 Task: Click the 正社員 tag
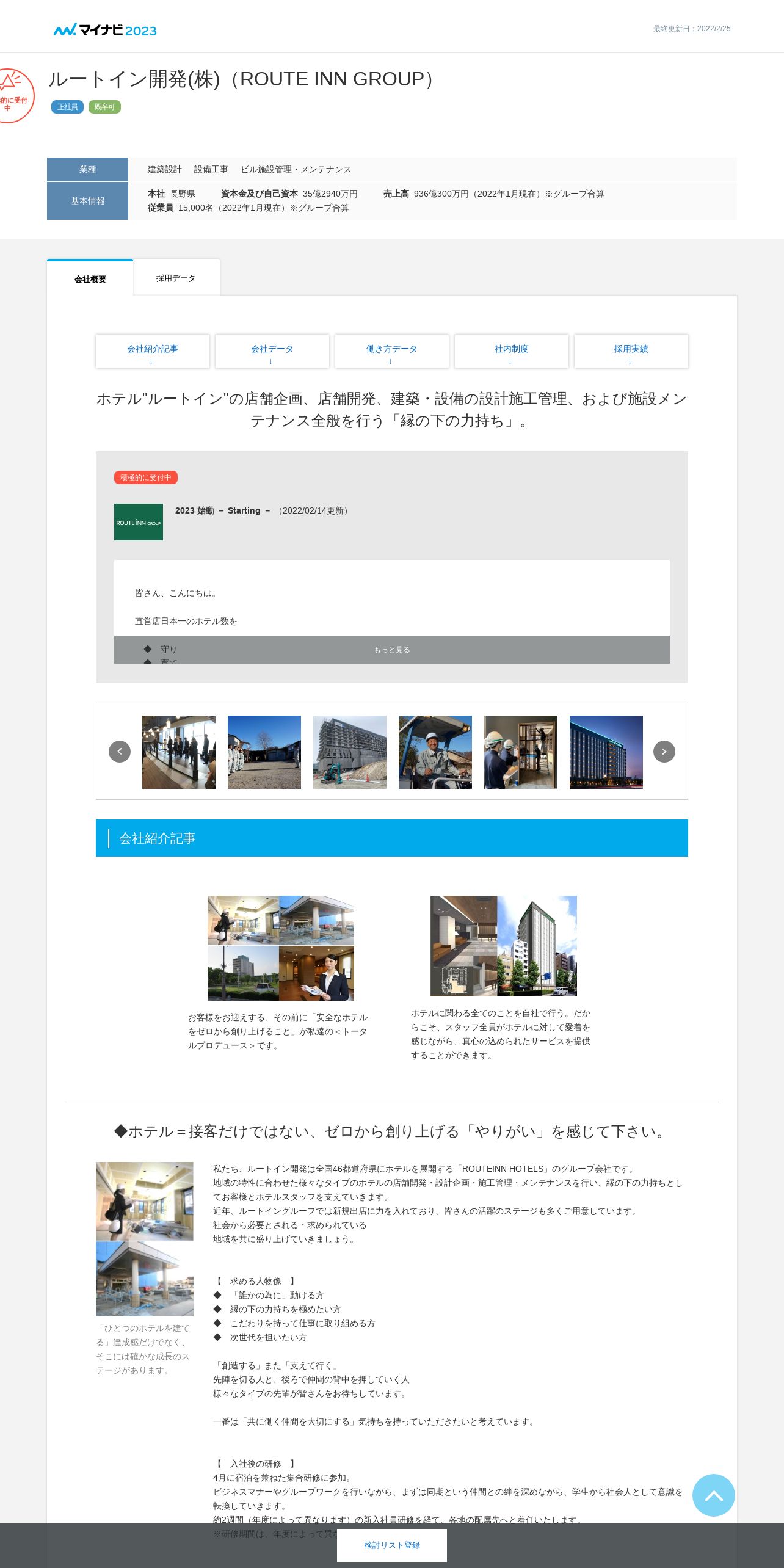pyautogui.click(x=67, y=107)
